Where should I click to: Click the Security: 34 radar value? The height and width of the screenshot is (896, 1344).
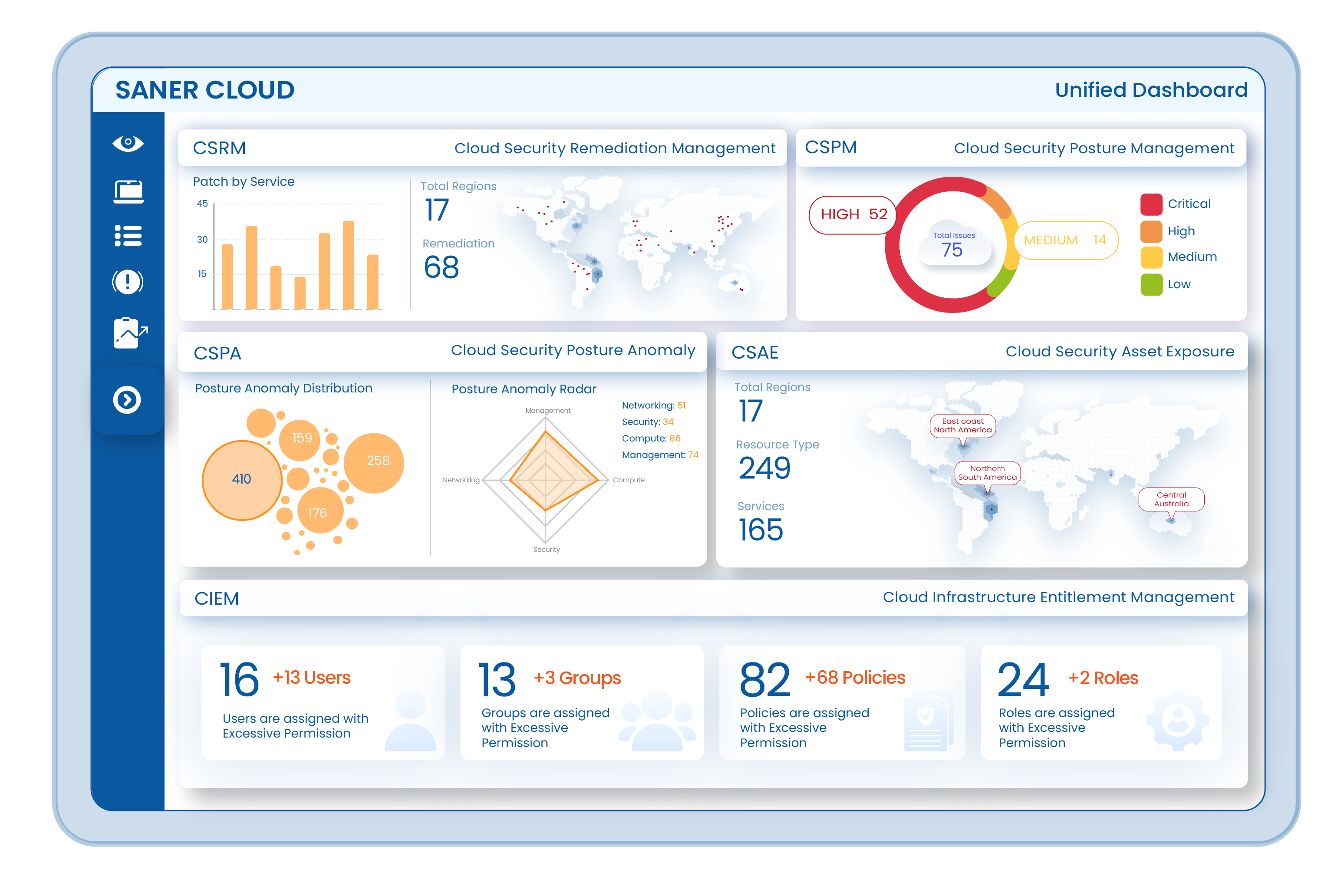pos(647,422)
